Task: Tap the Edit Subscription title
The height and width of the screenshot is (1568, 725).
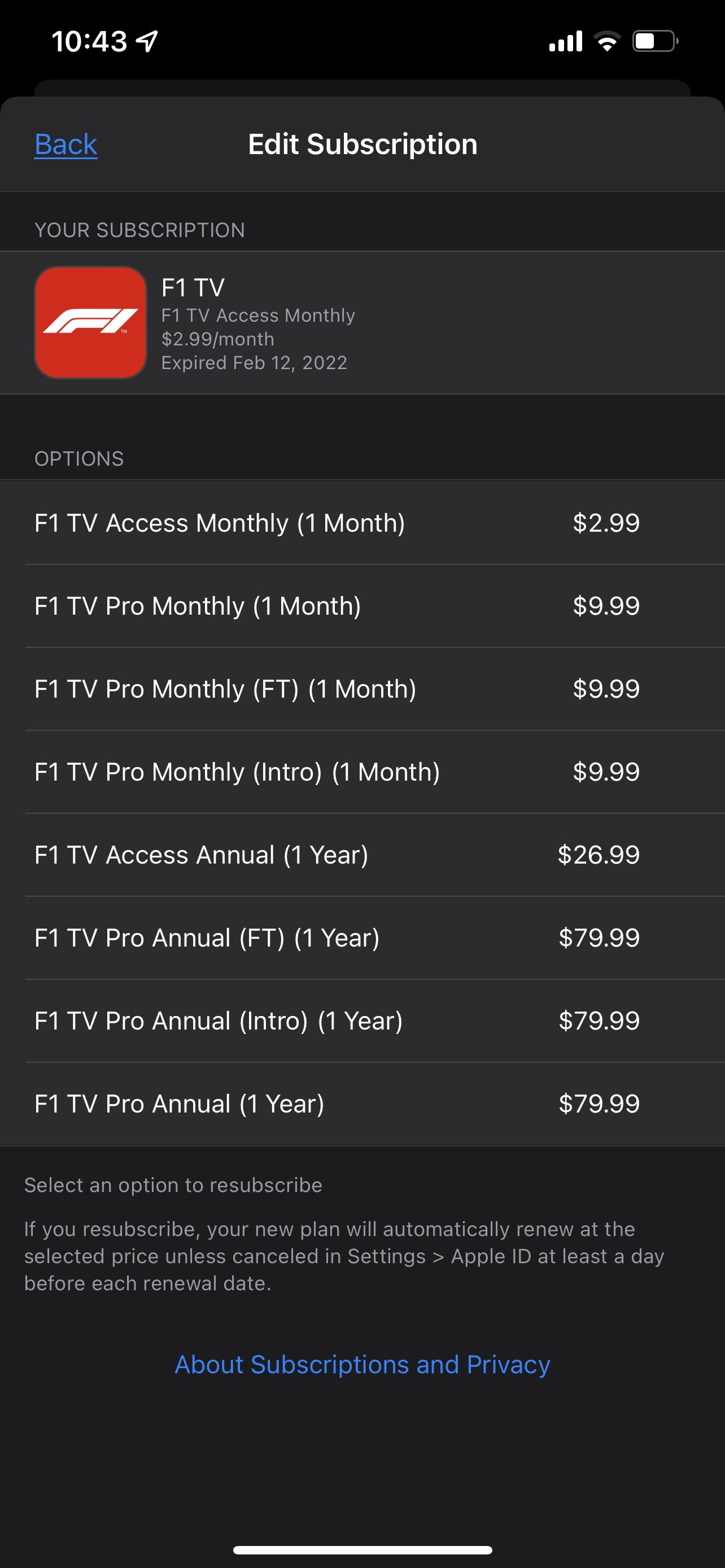Action: tap(362, 144)
